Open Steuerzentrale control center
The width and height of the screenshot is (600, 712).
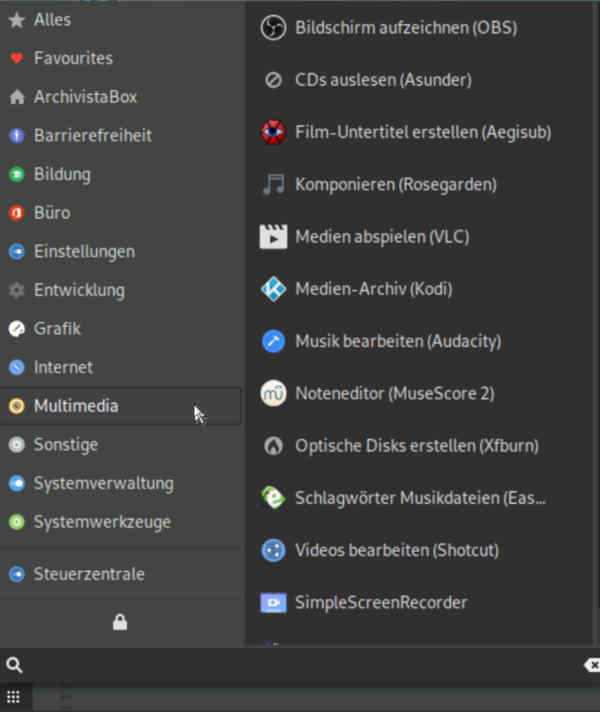[x=120, y=574]
